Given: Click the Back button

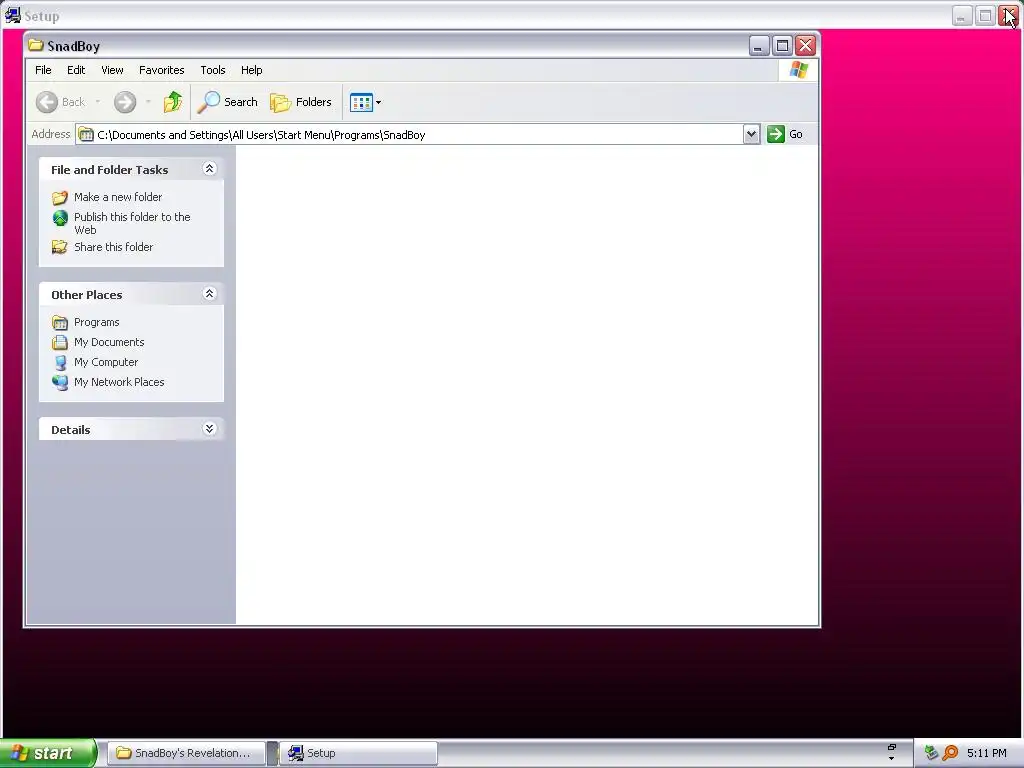Looking at the screenshot, I should click(60, 102).
